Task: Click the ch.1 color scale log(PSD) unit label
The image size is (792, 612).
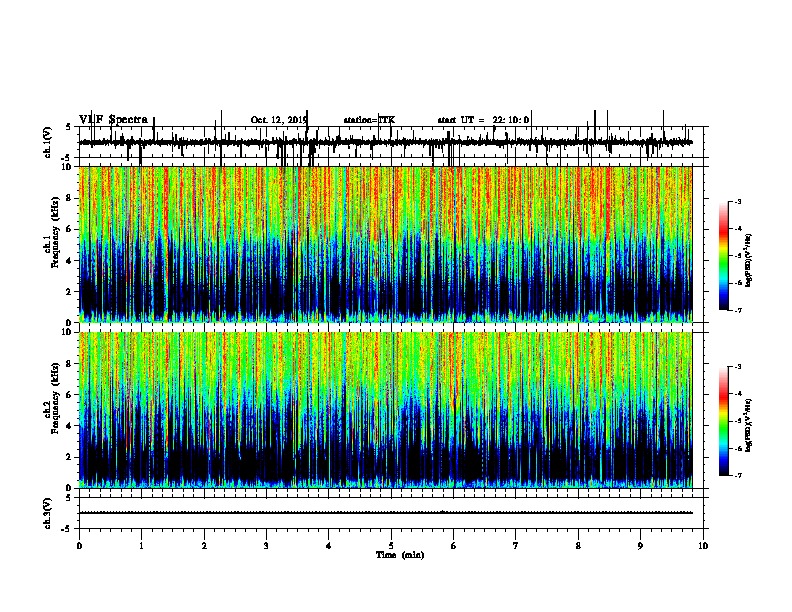Action: (x=750, y=261)
